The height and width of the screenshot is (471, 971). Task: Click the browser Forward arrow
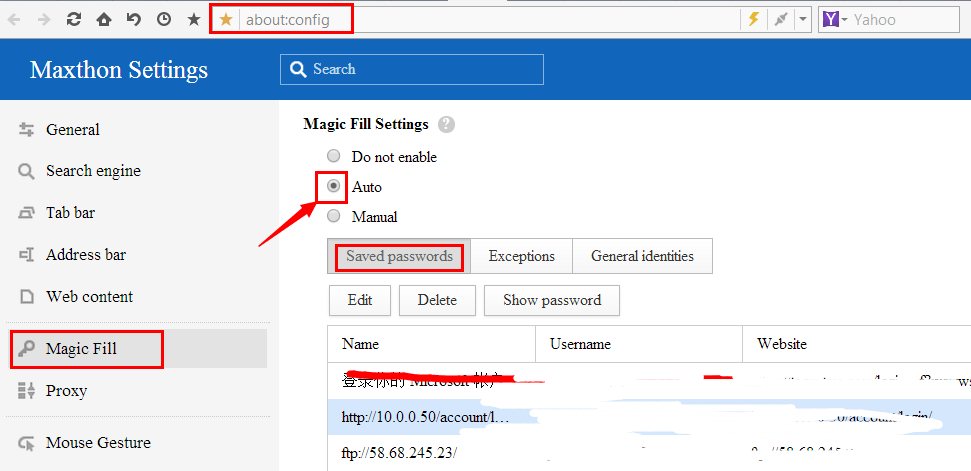(x=43, y=20)
